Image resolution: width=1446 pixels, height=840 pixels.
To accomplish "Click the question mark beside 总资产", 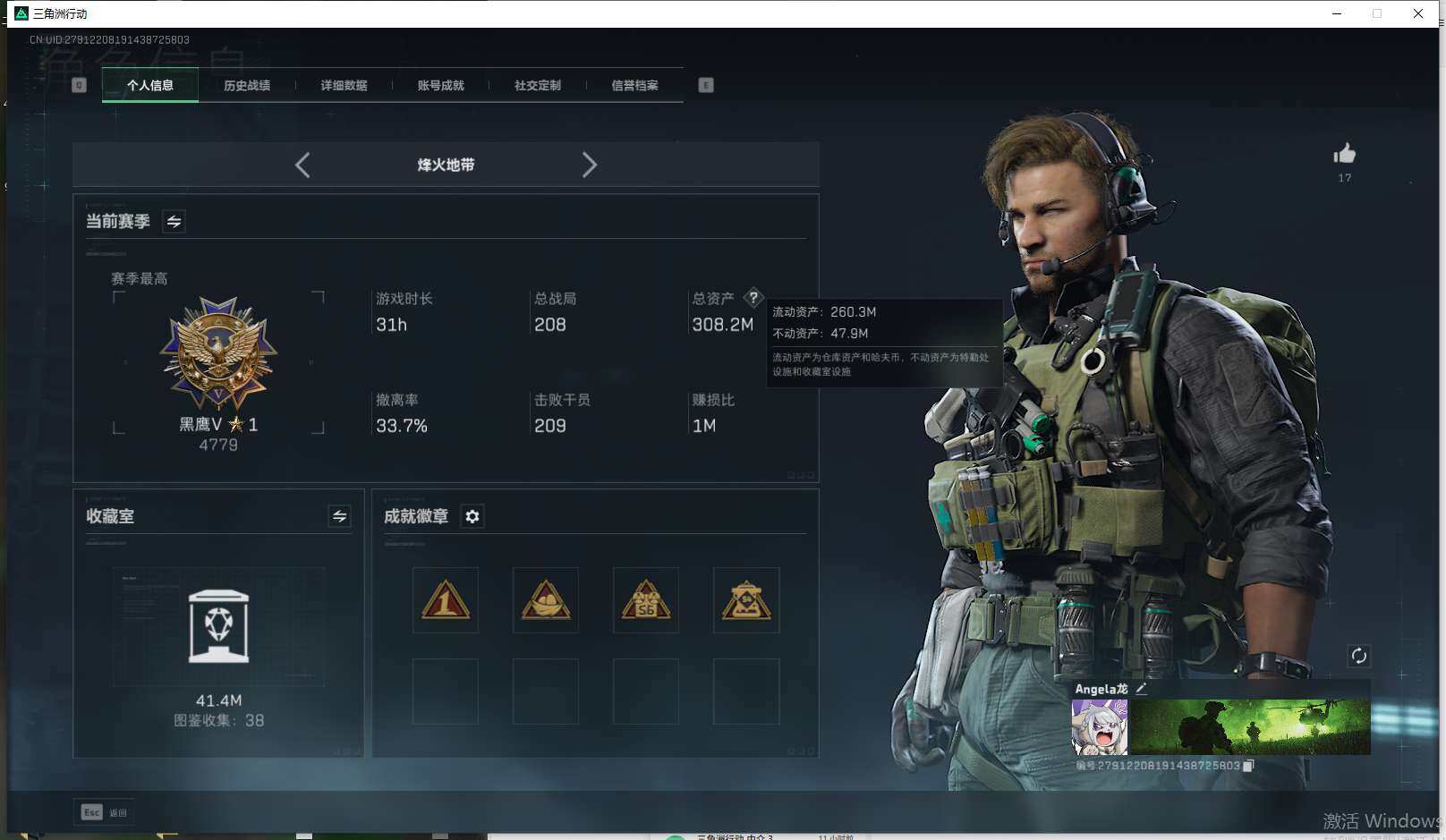I will click(x=754, y=299).
